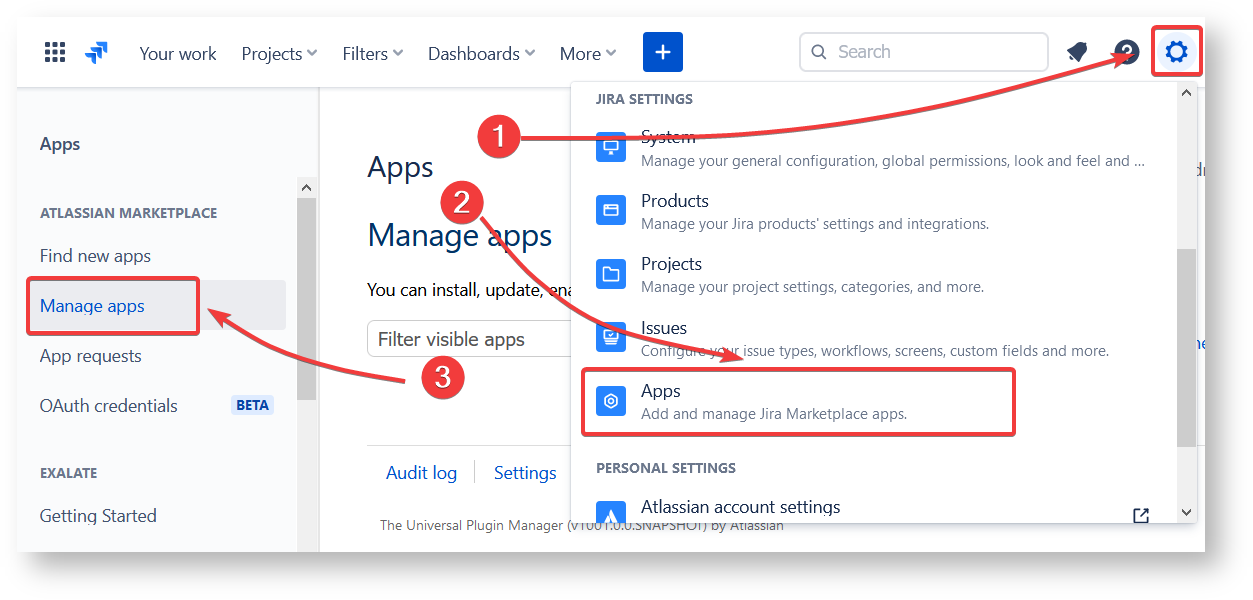The image size is (1253, 600).
Task: Click into the Search field
Action: 923,52
